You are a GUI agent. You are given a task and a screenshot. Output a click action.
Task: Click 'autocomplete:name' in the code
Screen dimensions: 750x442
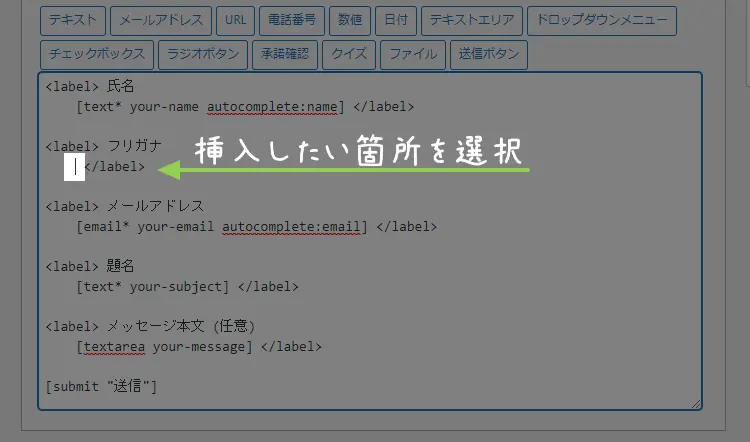pyautogui.click(x=272, y=107)
